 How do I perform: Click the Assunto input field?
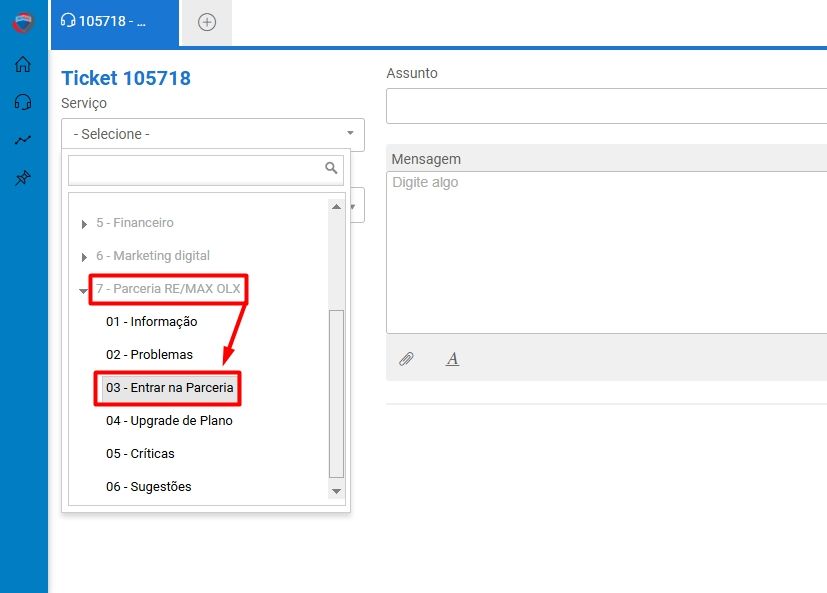click(x=607, y=106)
